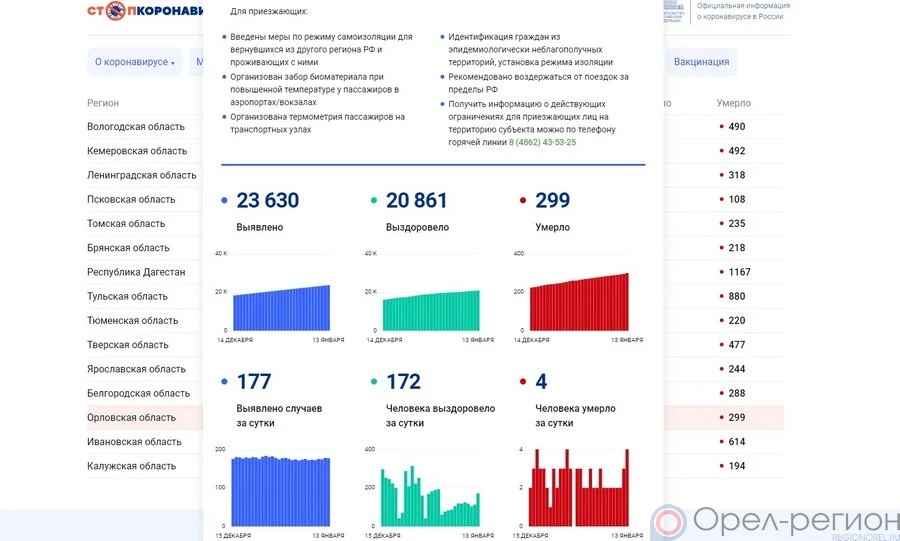Click the Стопкоронавирус site logo
Image resolution: width=900 pixels, height=541 pixels.
point(144,12)
